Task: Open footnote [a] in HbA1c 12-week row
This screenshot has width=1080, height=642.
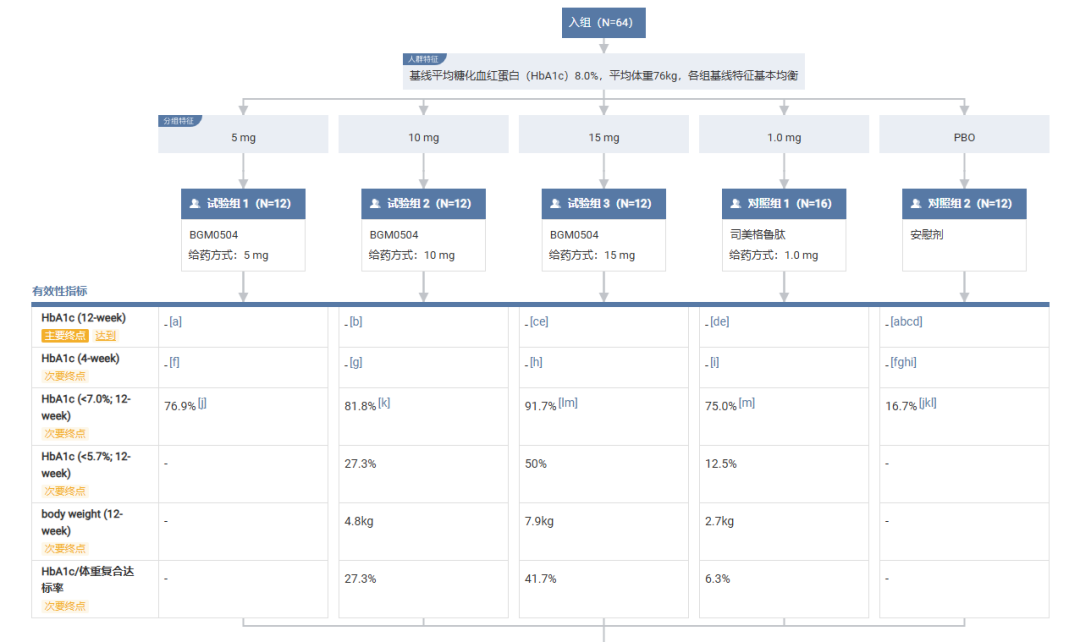Action: [176, 322]
